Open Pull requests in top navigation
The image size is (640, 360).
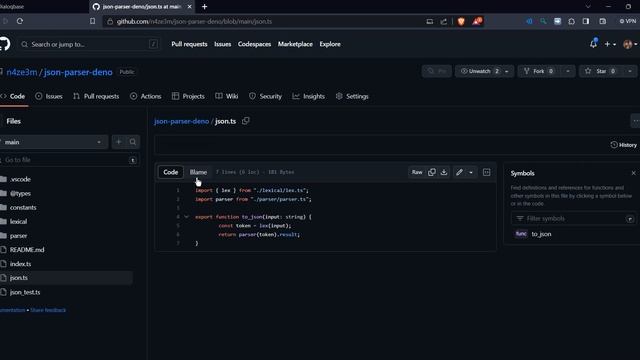coord(189,44)
